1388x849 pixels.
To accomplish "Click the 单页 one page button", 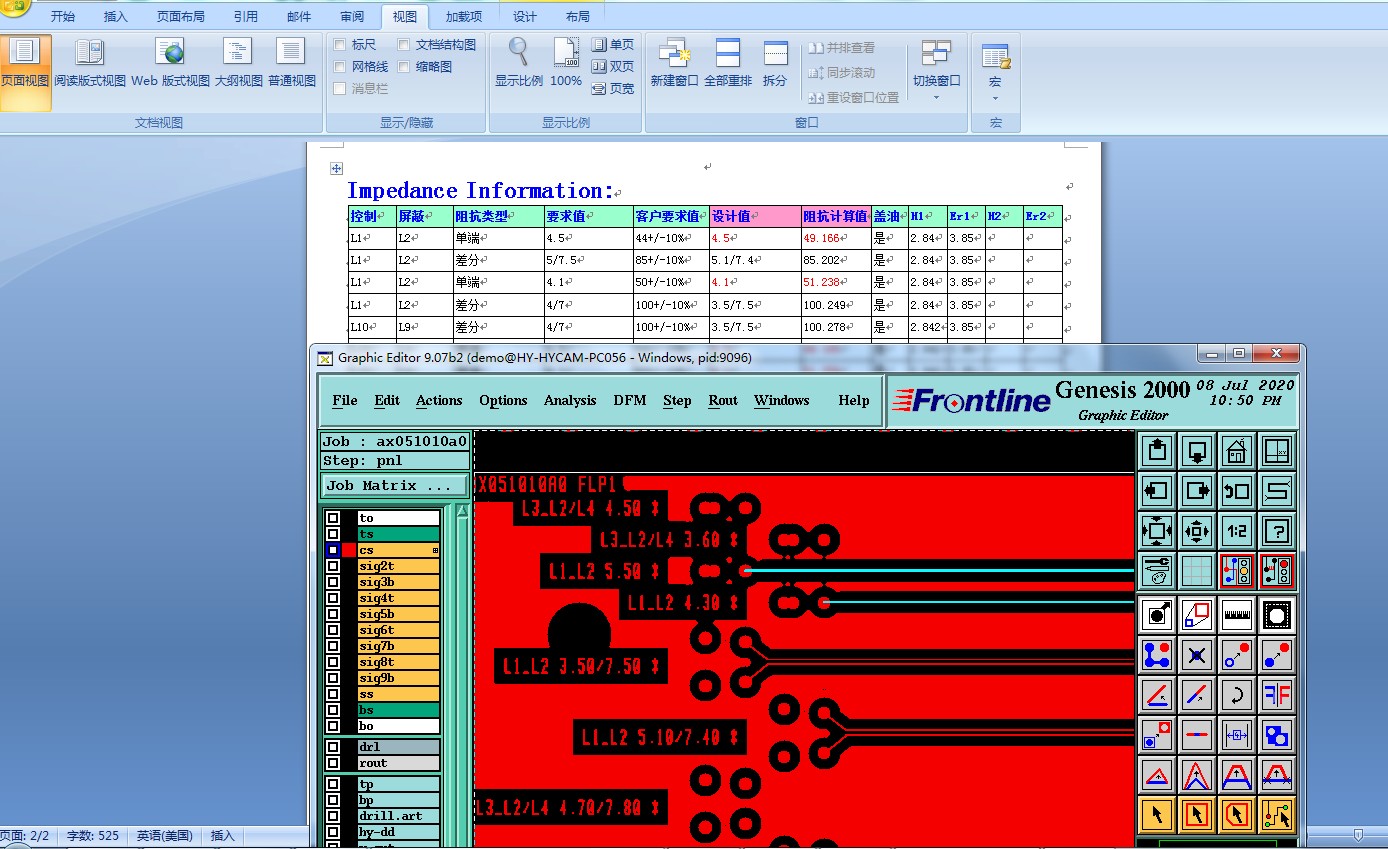I will pyautogui.click(x=613, y=45).
